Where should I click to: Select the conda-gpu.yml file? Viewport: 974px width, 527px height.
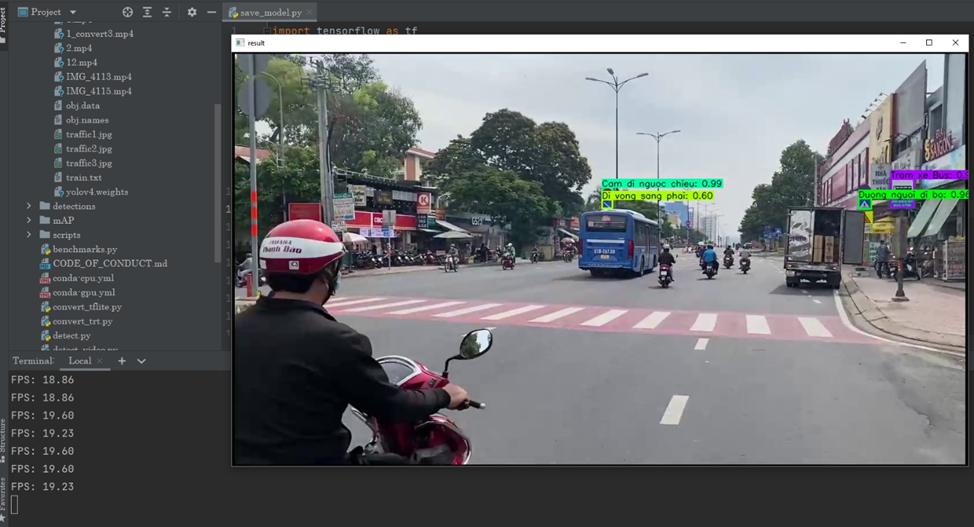coord(78,292)
